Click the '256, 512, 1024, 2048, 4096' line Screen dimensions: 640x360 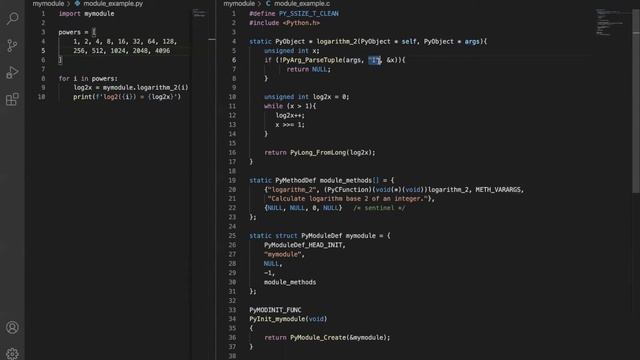tap(122, 51)
